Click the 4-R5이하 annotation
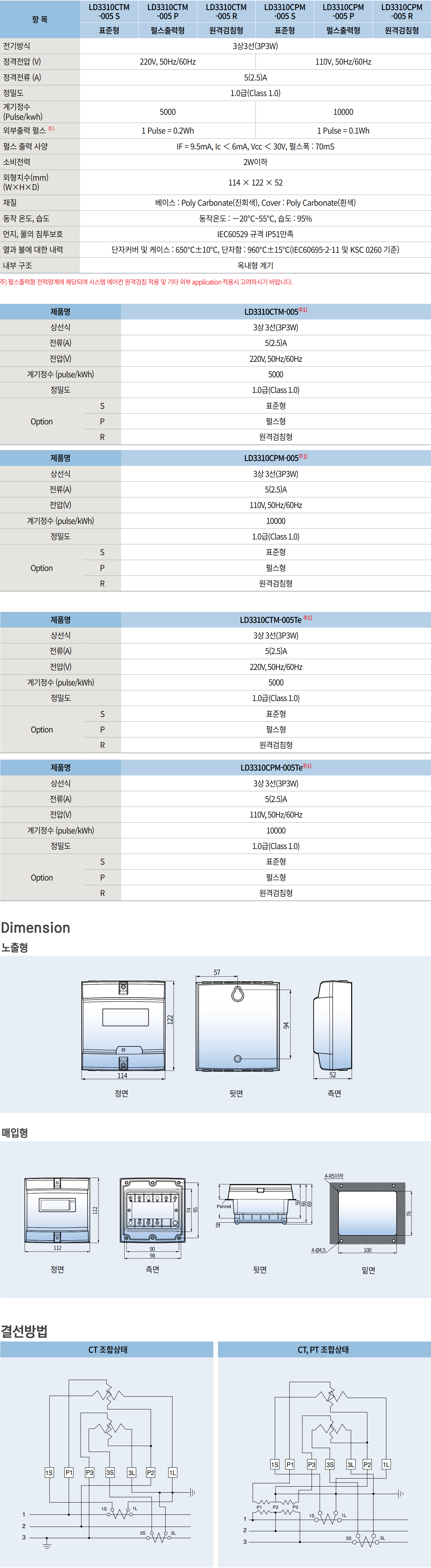 point(334,1176)
